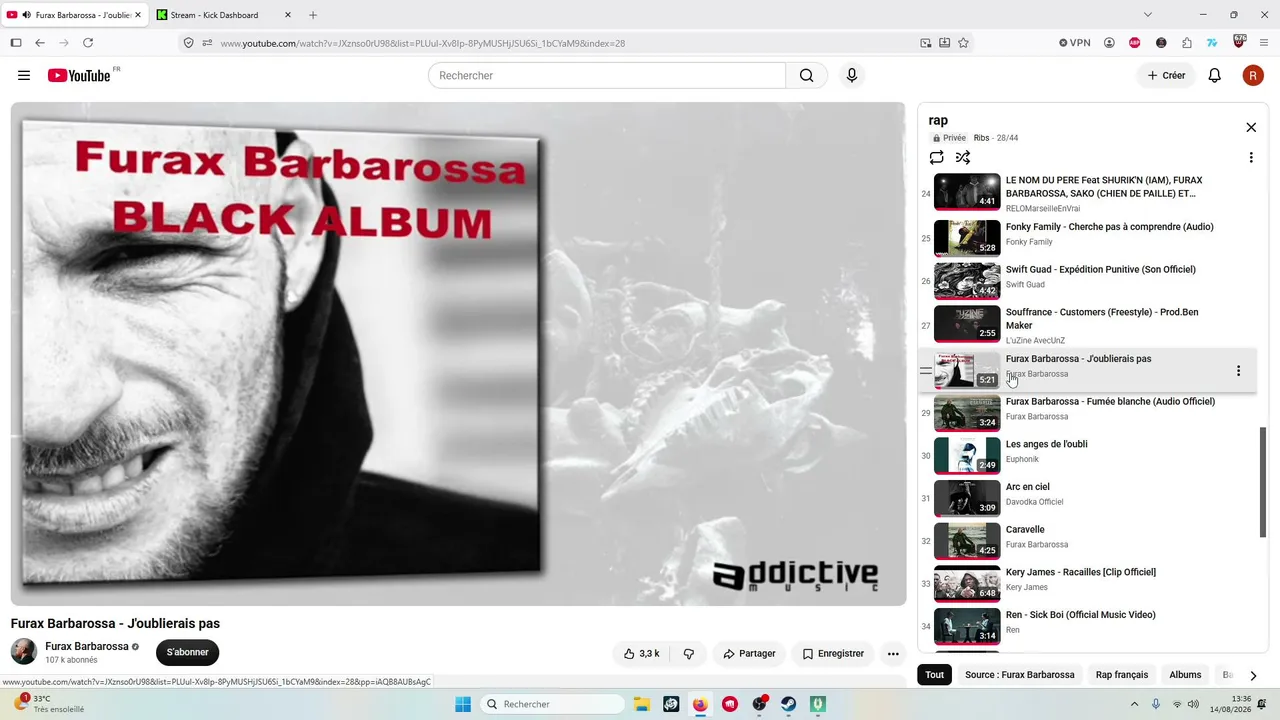The image size is (1280, 720).
Task: Open a new browser tab
Action: [x=313, y=15]
